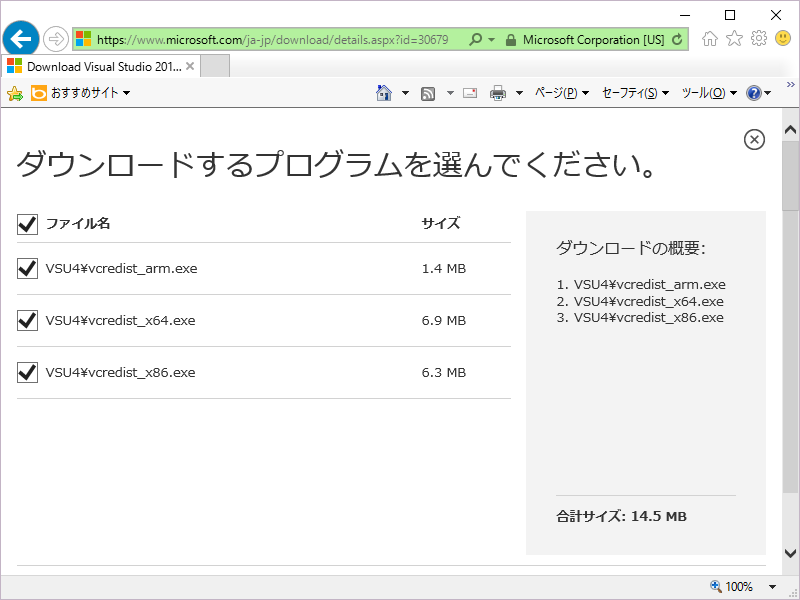Go back with the blue back arrow
This screenshot has width=800, height=600.
(x=21, y=39)
